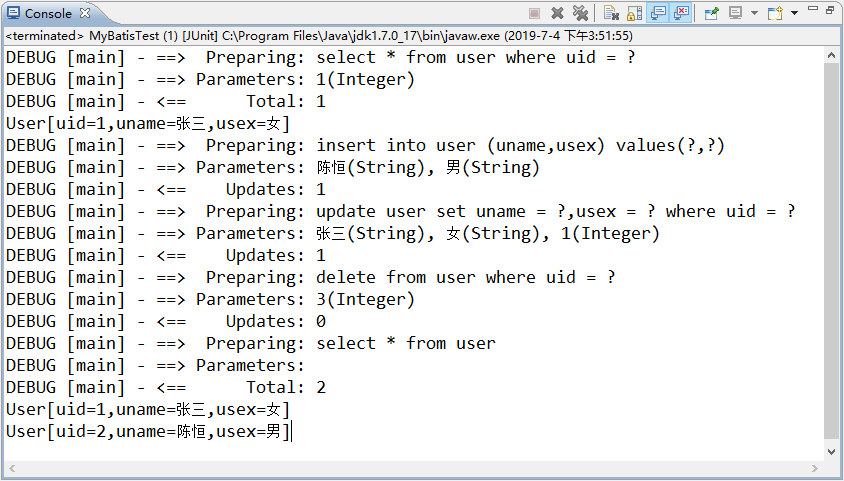This screenshot has width=844, height=481.
Task: Expand the Open Console dropdown arrow
Action: tap(794, 13)
